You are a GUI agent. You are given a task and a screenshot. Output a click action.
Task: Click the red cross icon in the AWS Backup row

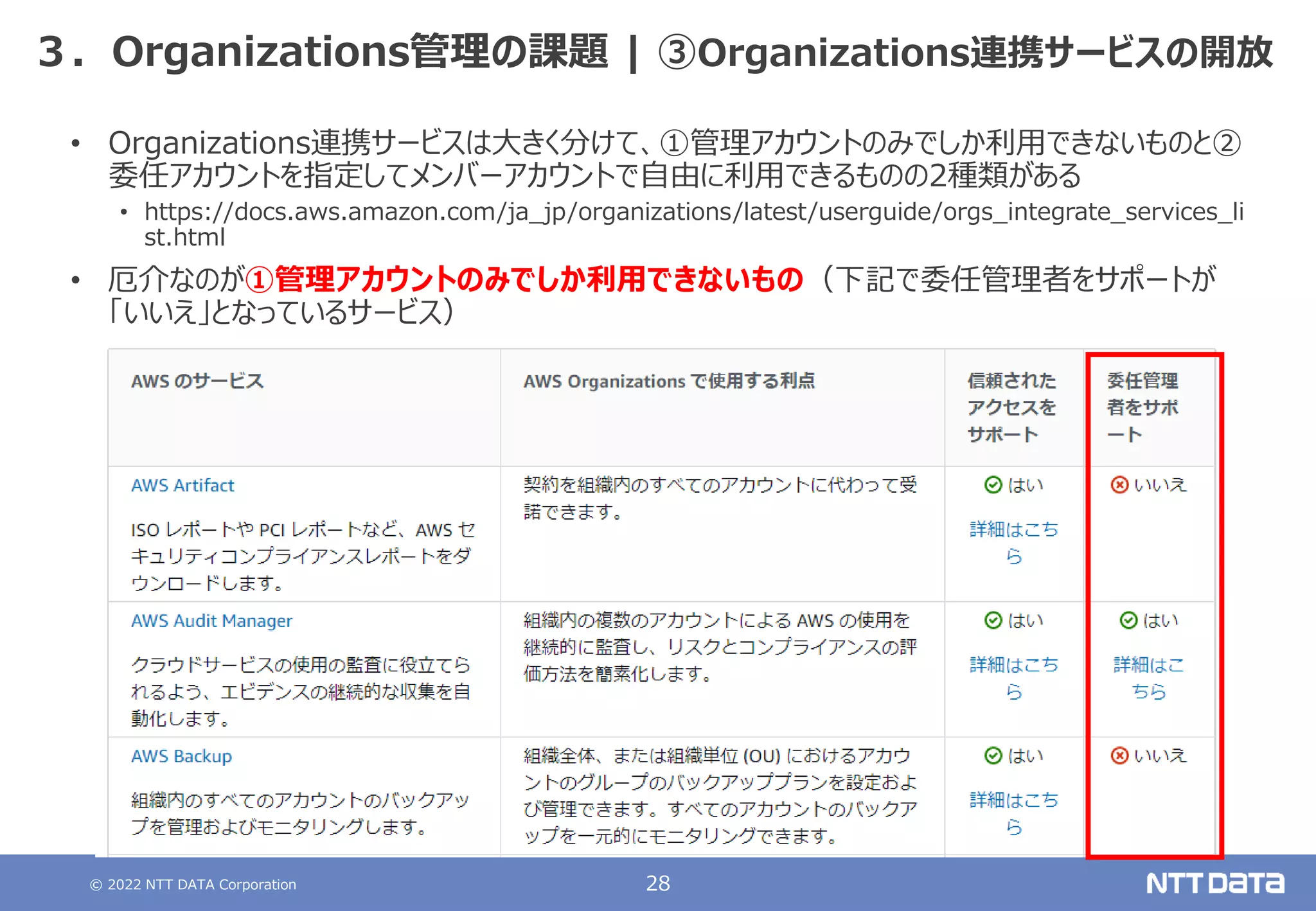tap(1119, 756)
